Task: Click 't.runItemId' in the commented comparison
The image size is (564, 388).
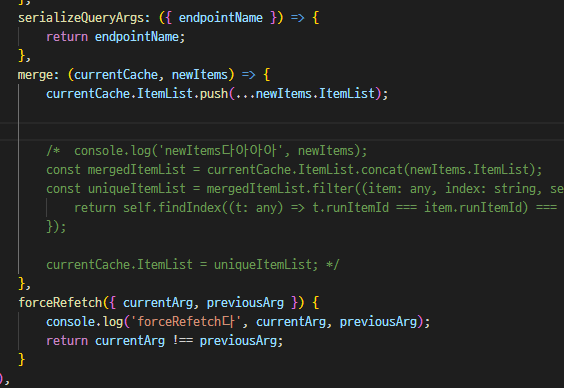Action: click(x=350, y=208)
